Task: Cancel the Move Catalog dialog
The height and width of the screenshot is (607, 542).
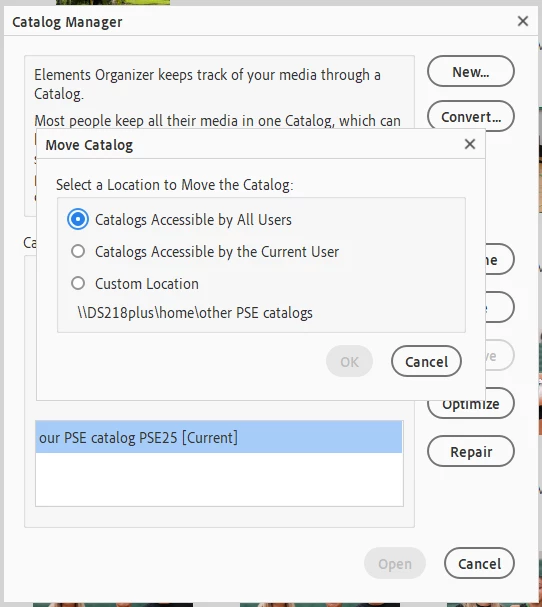Action: click(426, 362)
